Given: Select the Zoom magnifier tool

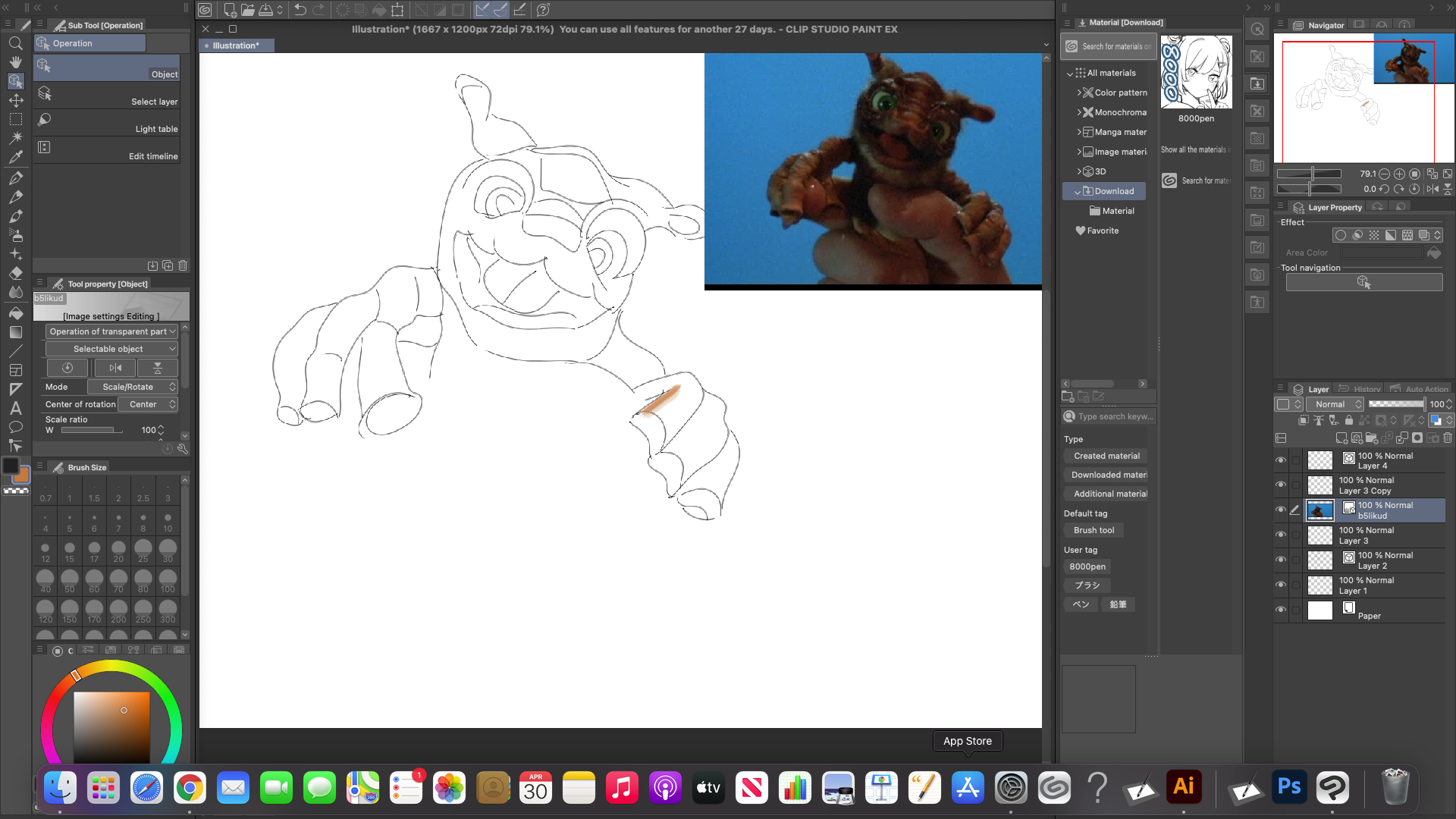Looking at the screenshot, I should 15,43.
